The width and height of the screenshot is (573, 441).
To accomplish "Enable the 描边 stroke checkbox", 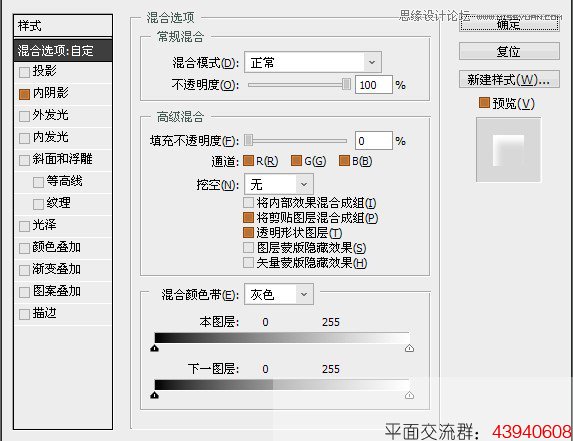I will click(24, 314).
